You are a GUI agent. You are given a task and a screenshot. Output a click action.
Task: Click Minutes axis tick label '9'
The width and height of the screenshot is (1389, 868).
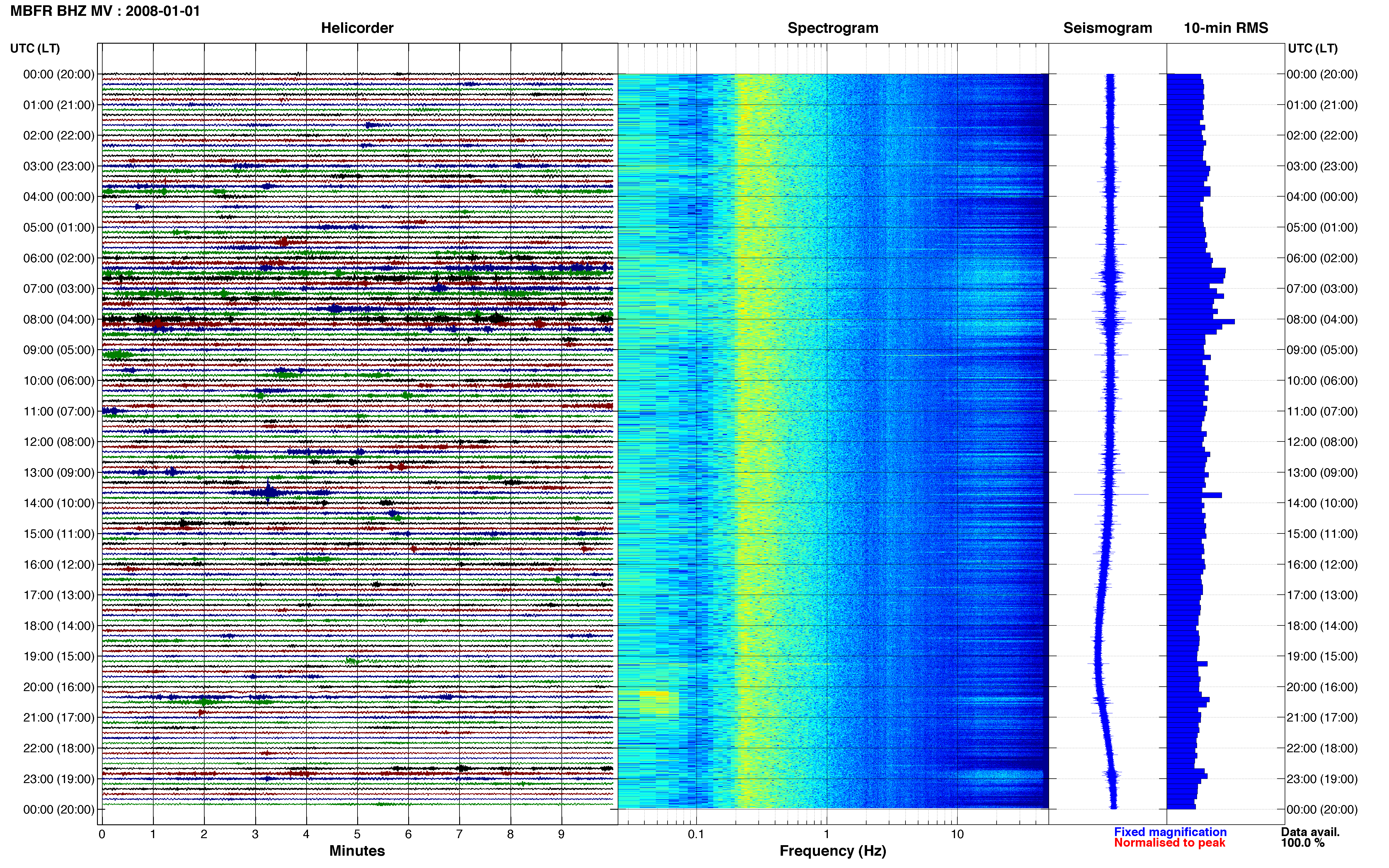561,834
